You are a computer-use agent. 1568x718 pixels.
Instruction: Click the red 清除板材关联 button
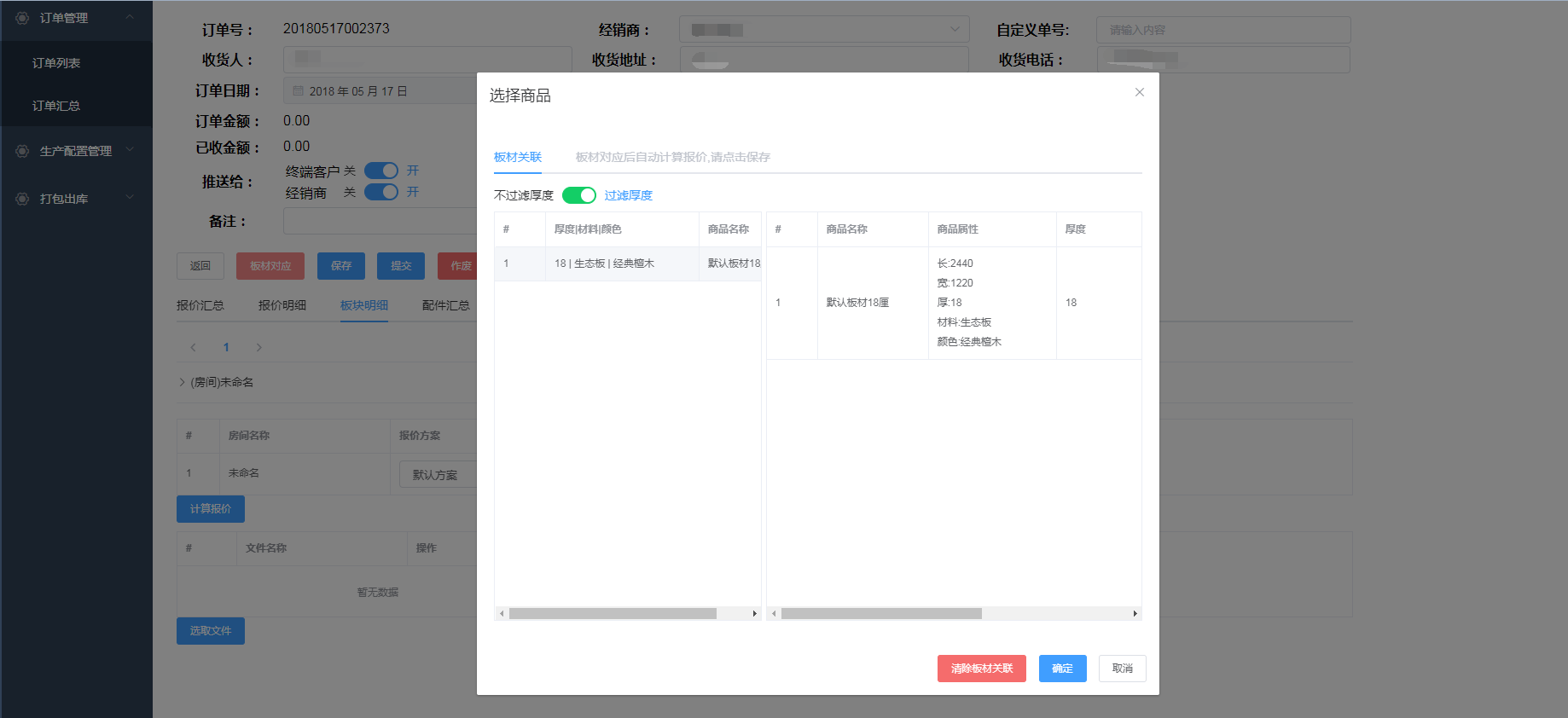coord(981,669)
